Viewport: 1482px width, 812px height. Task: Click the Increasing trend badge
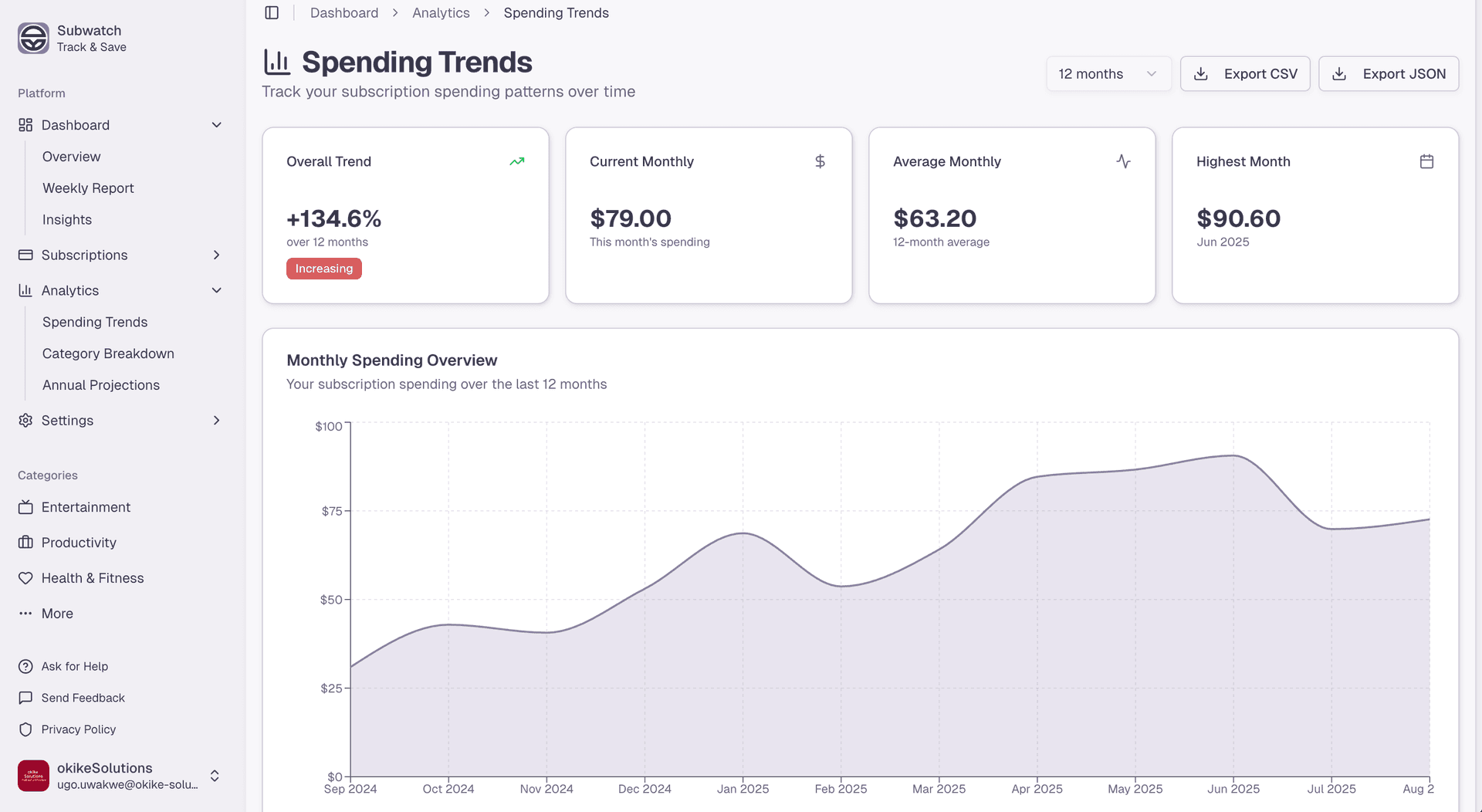[x=323, y=268]
